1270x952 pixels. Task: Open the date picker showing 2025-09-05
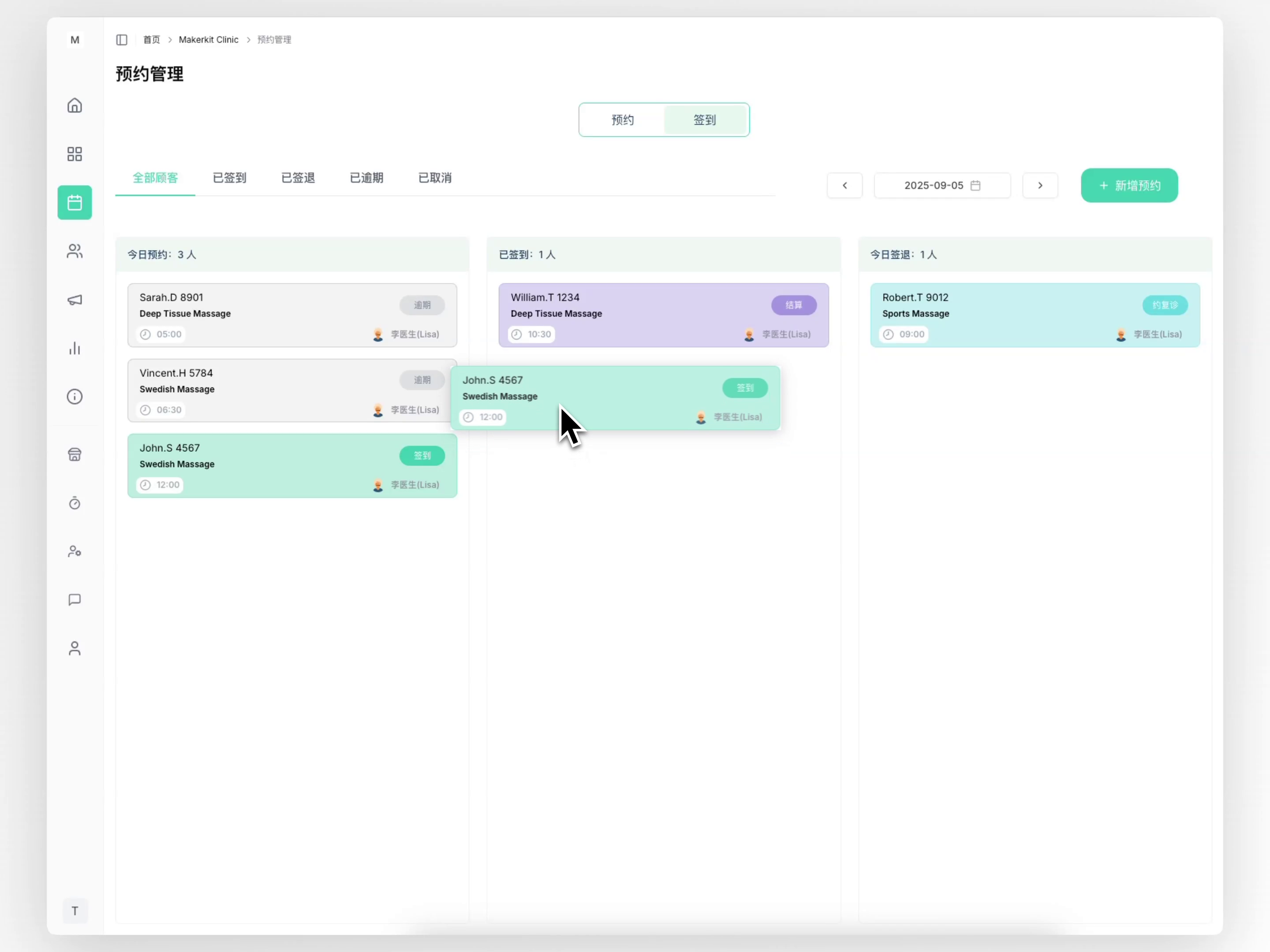pos(941,186)
